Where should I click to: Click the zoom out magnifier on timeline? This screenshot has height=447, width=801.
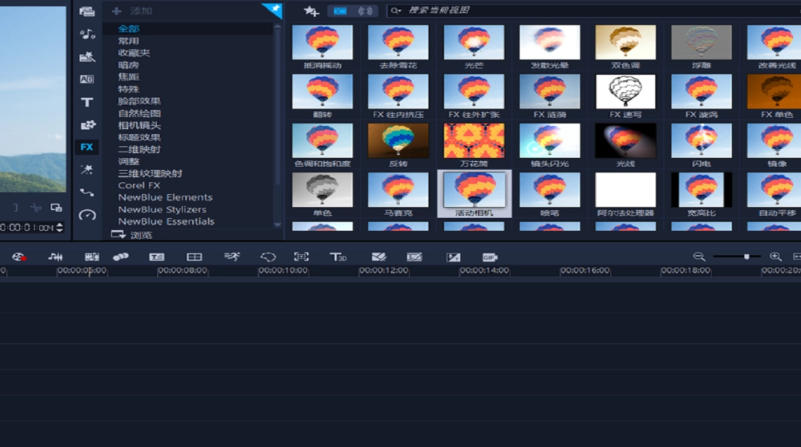tap(699, 257)
